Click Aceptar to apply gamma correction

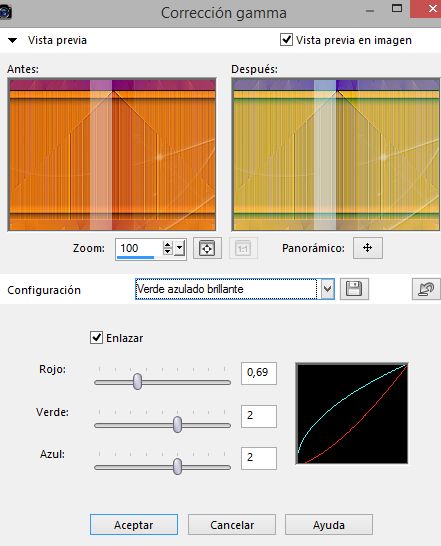(134, 524)
